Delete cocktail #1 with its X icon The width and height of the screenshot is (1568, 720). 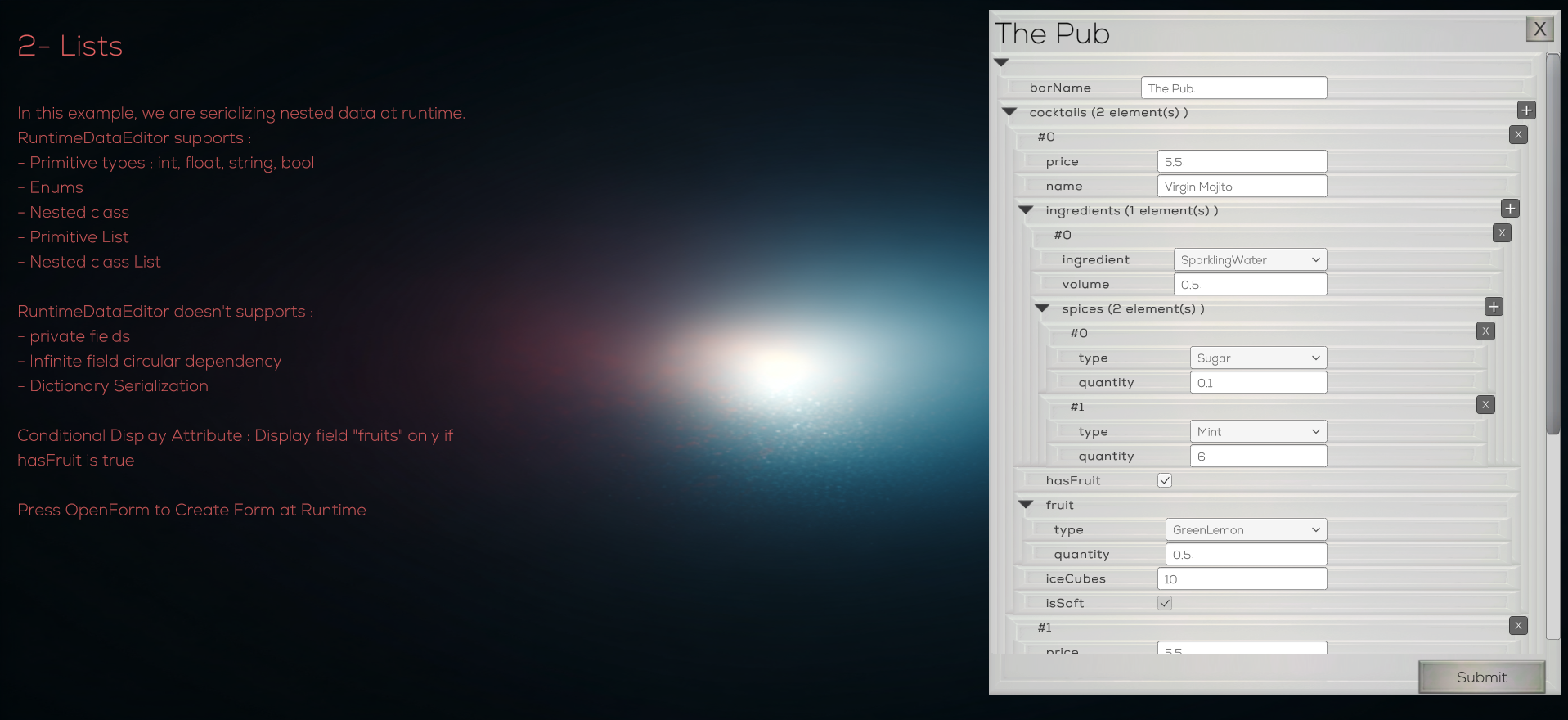pos(1518,626)
